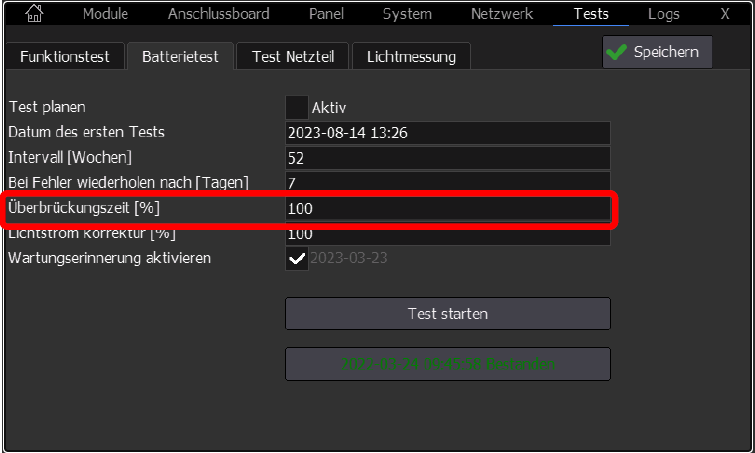The width and height of the screenshot is (755, 453).
Task: Open the Module menu
Action: click(105, 14)
